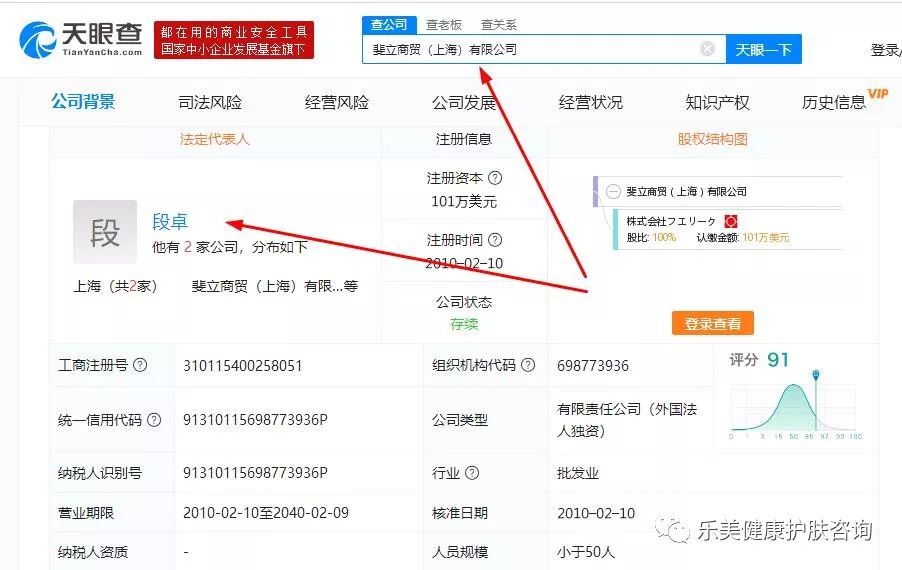902x570 pixels.
Task: Click the 核准日期 value 2010-02-10
Action: [596, 512]
